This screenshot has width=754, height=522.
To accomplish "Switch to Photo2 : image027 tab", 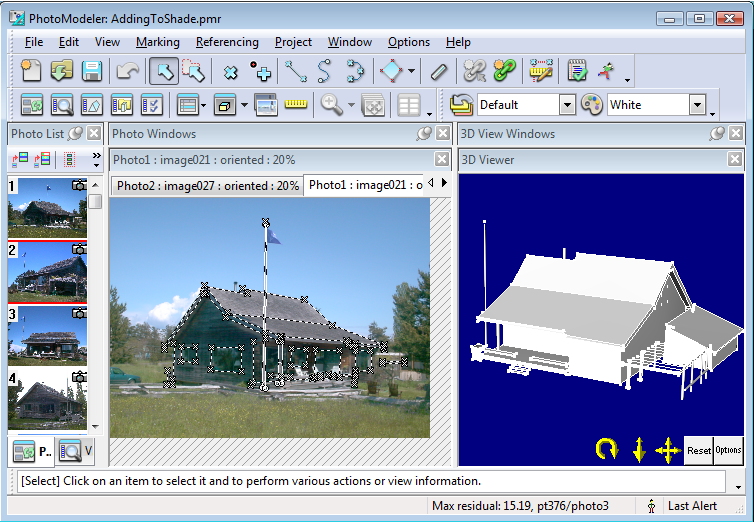I will (207, 185).
